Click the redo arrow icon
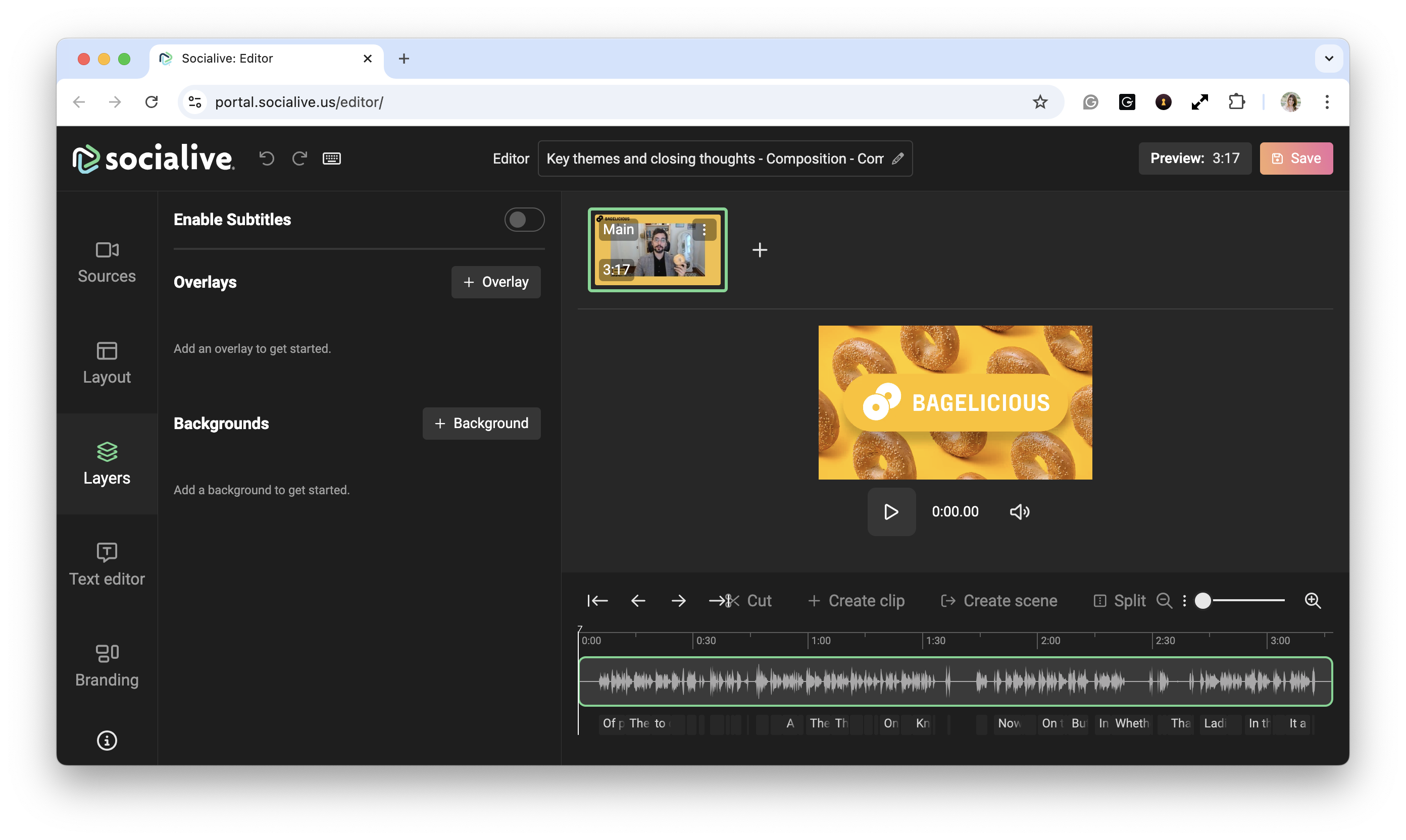This screenshot has height=840, width=1406. (x=299, y=159)
